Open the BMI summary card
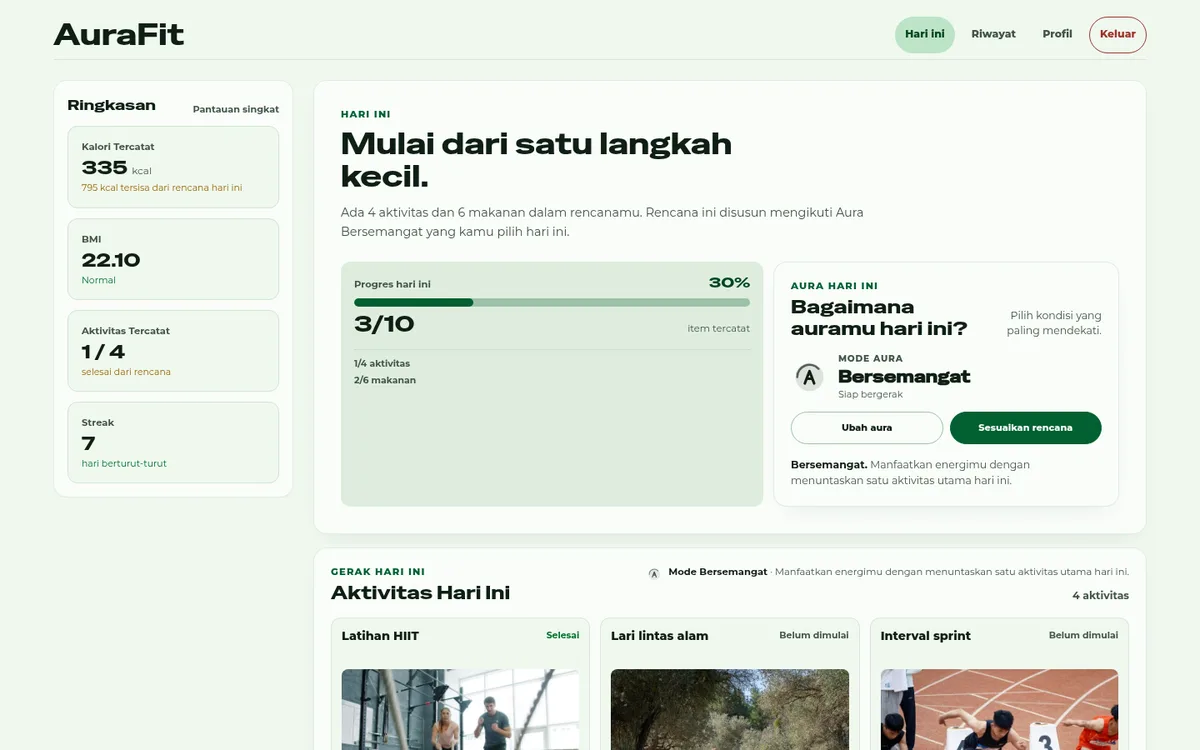 point(173,259)
